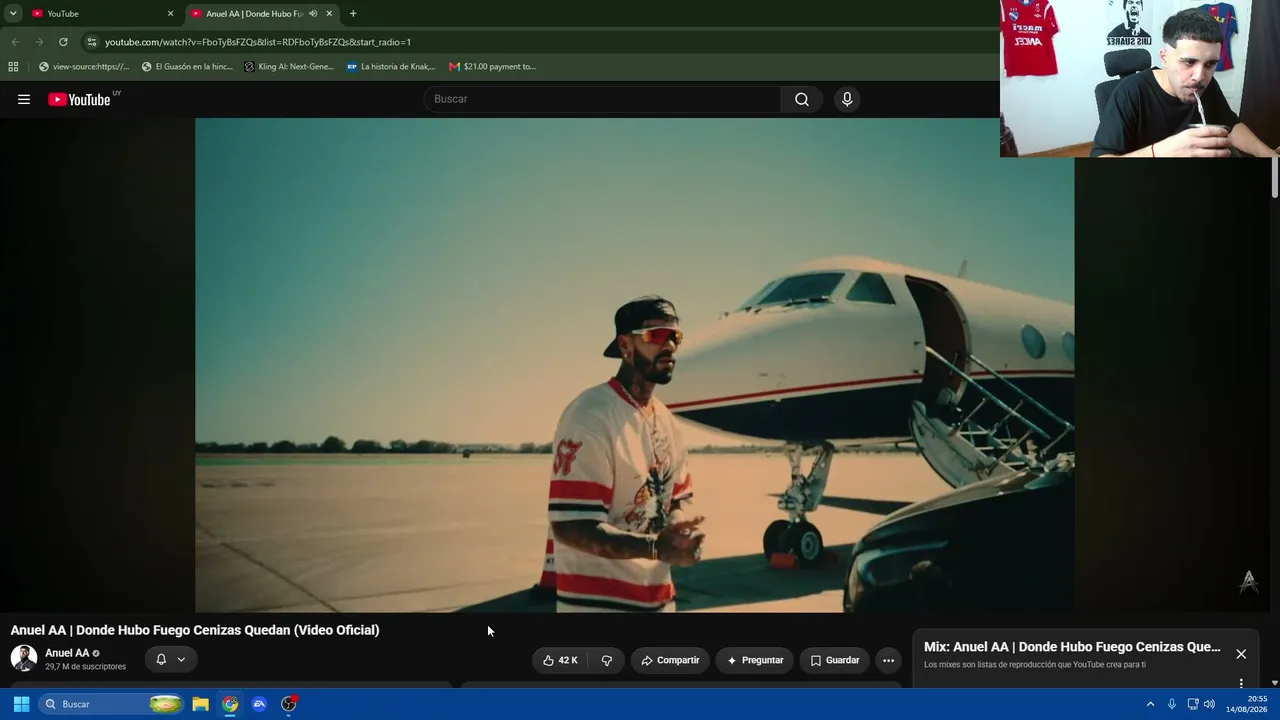1280x720 pixels.
Task: Switch to the YouTube tab
Action: pos(101,14)
